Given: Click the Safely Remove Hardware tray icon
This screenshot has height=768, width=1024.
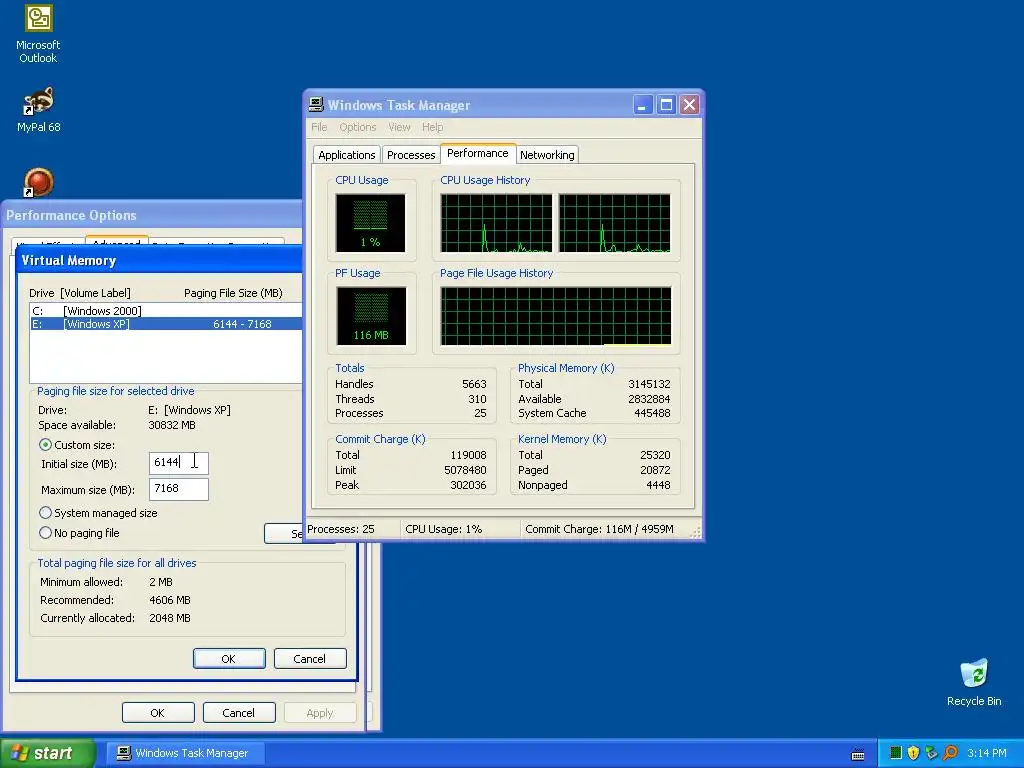Looking at the screenshot, I should point(931,753).
